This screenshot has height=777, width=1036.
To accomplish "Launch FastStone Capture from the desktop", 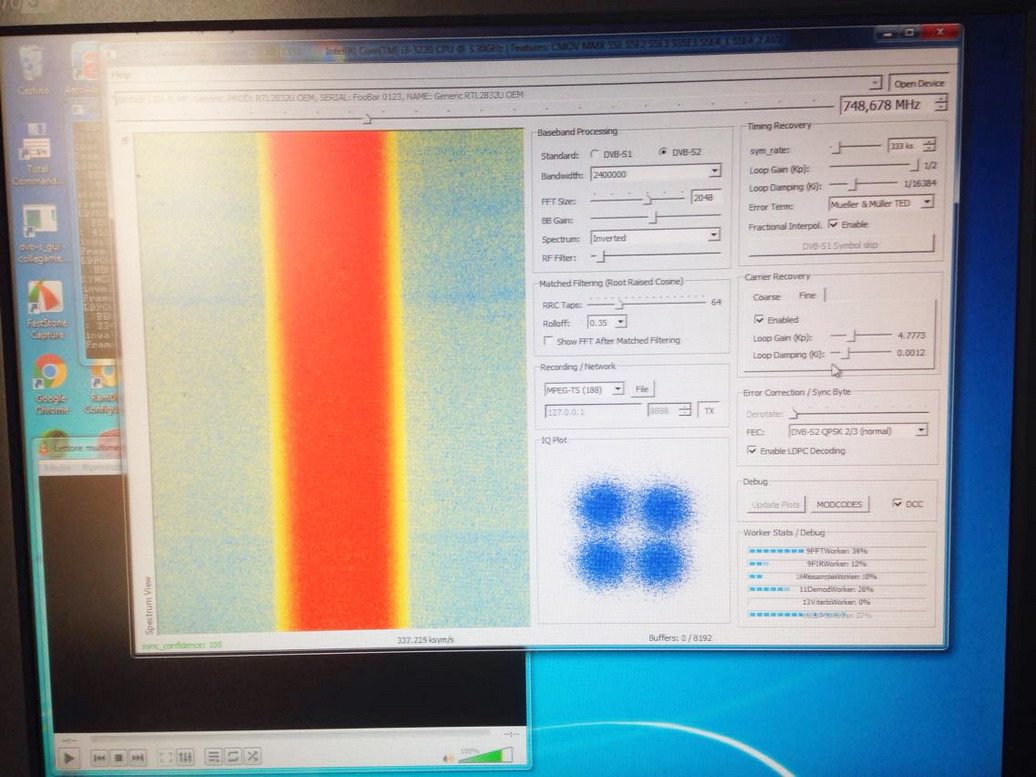I will (46, 309).
